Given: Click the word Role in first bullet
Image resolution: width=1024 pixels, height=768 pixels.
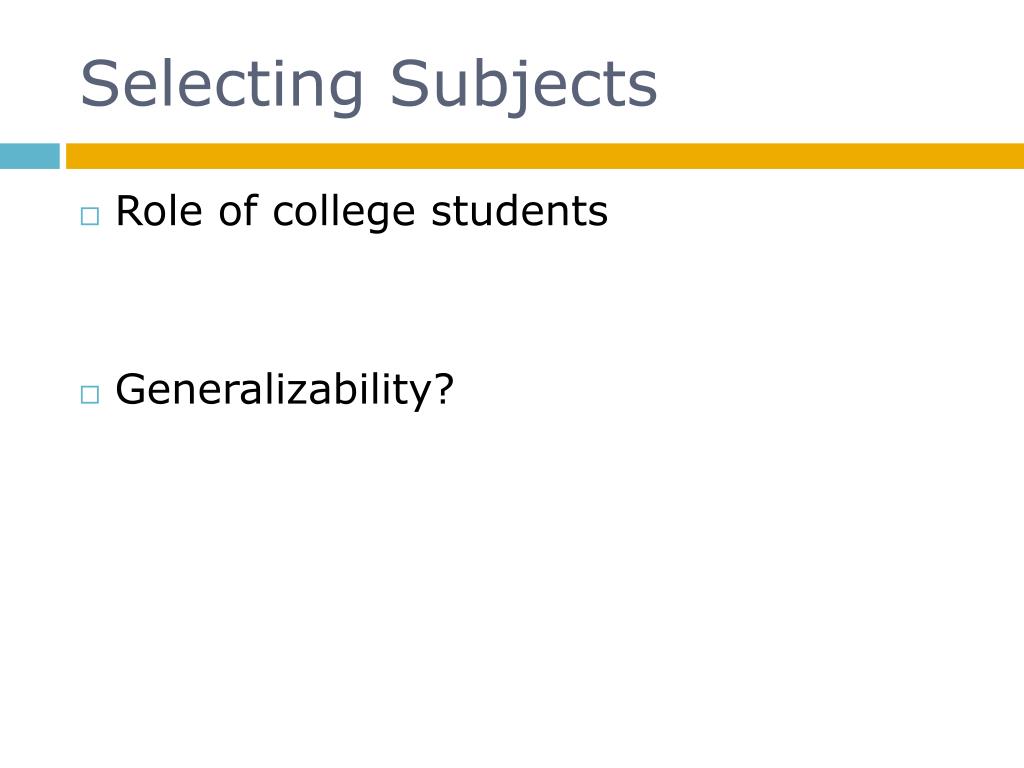Looking at the screenshot, I should (159, 211).
